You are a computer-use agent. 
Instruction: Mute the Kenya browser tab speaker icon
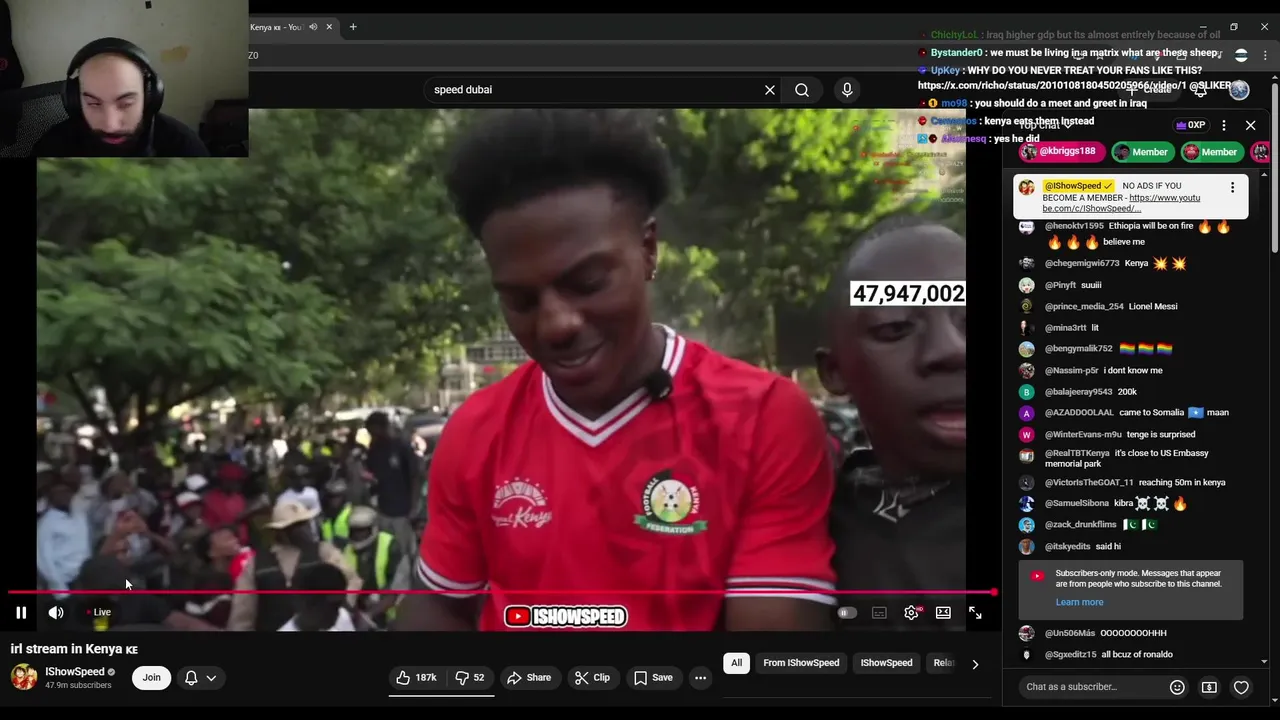pos(313,27)
